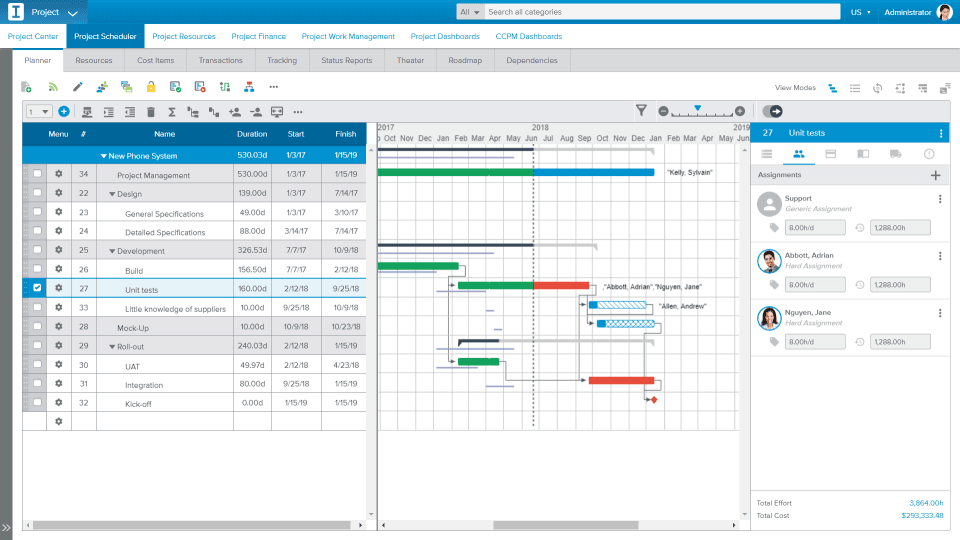The image size is (960, 540).
Task: Open the US locale dropdown
Action: [x=861, y=12]
